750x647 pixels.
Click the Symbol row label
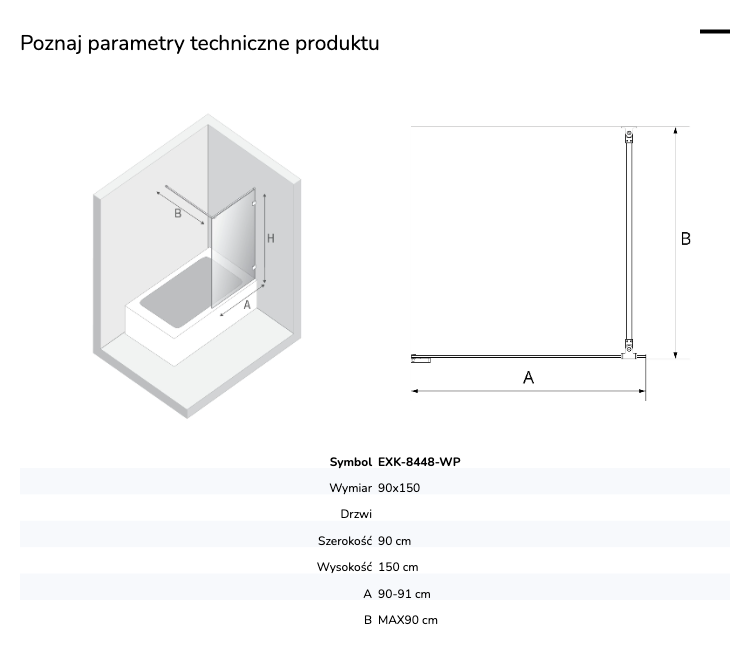point(350,462)
